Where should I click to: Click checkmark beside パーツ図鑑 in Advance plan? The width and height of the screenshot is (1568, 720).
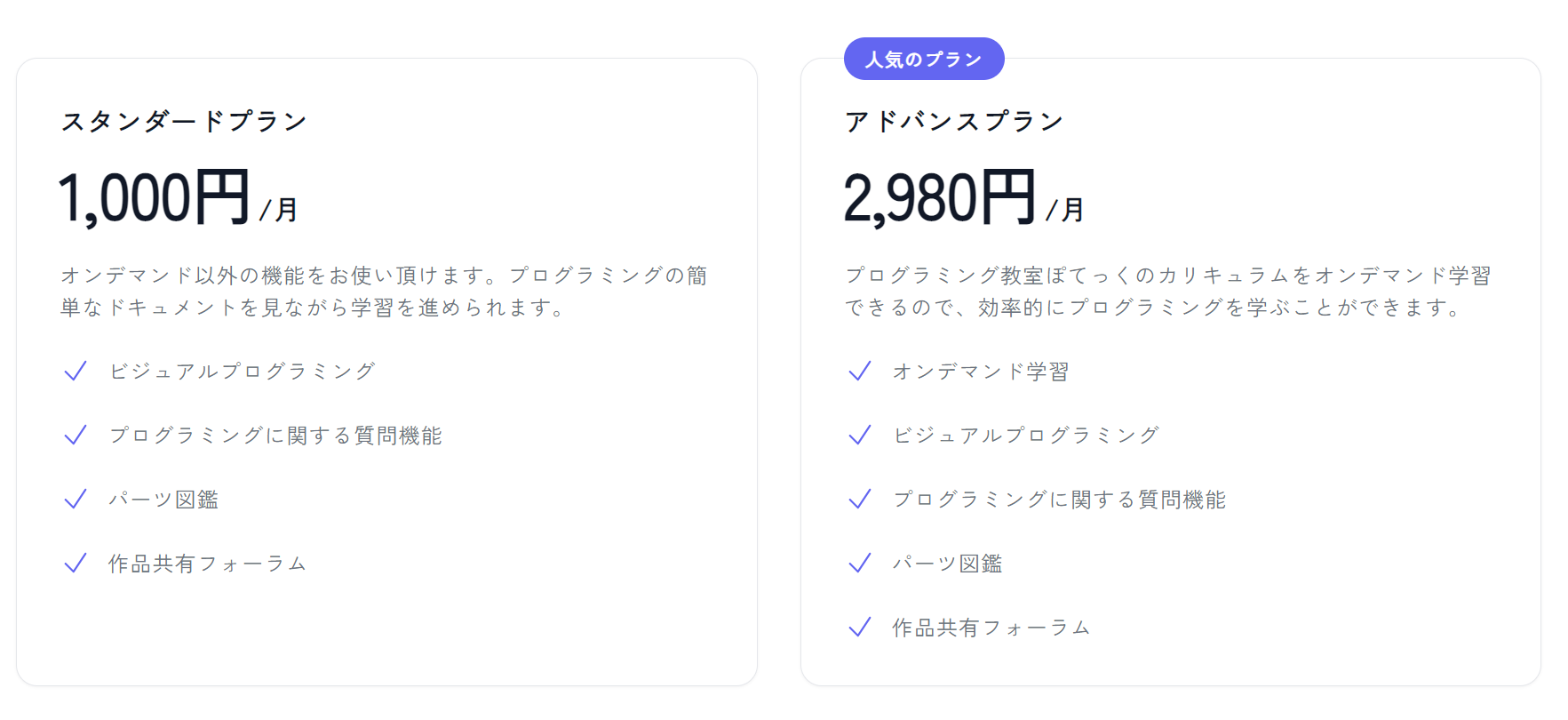859,564
